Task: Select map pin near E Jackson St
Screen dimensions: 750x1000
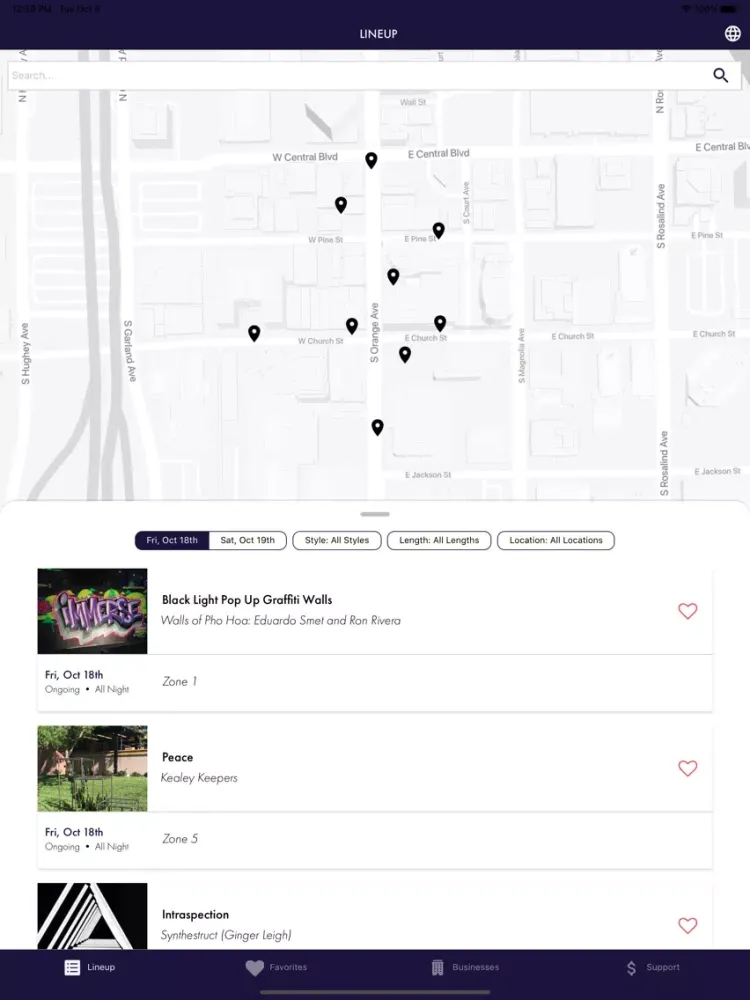Action: click(x=378, y=427)
